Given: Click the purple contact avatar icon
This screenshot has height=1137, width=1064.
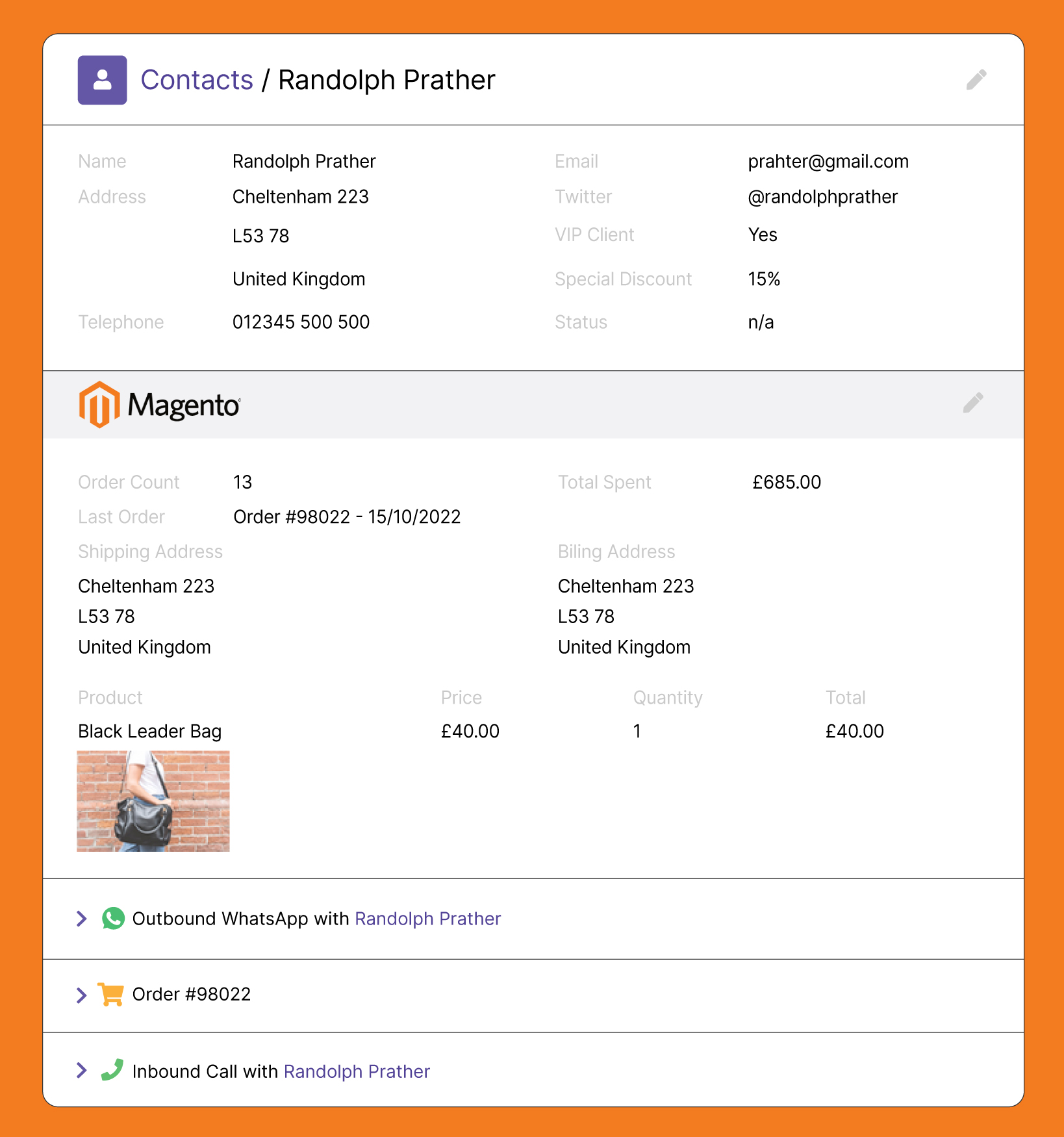Looking at the screenshot, I should point(102,80).
